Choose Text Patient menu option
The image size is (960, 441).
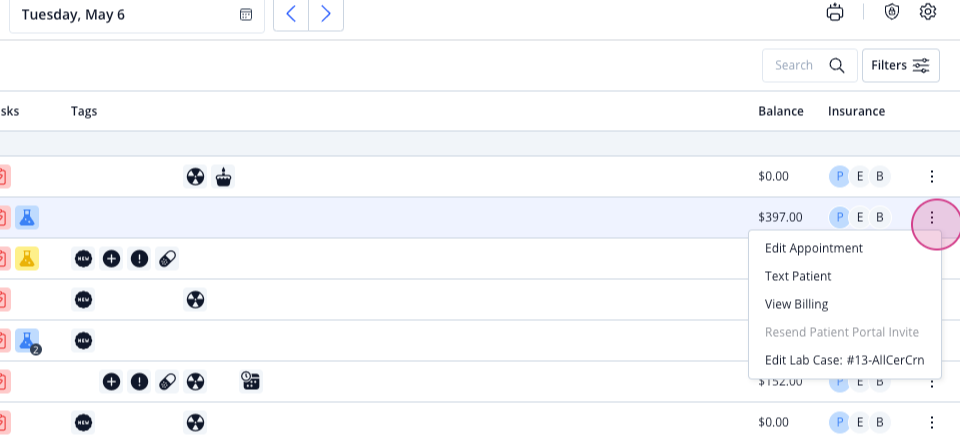point(798,276)
